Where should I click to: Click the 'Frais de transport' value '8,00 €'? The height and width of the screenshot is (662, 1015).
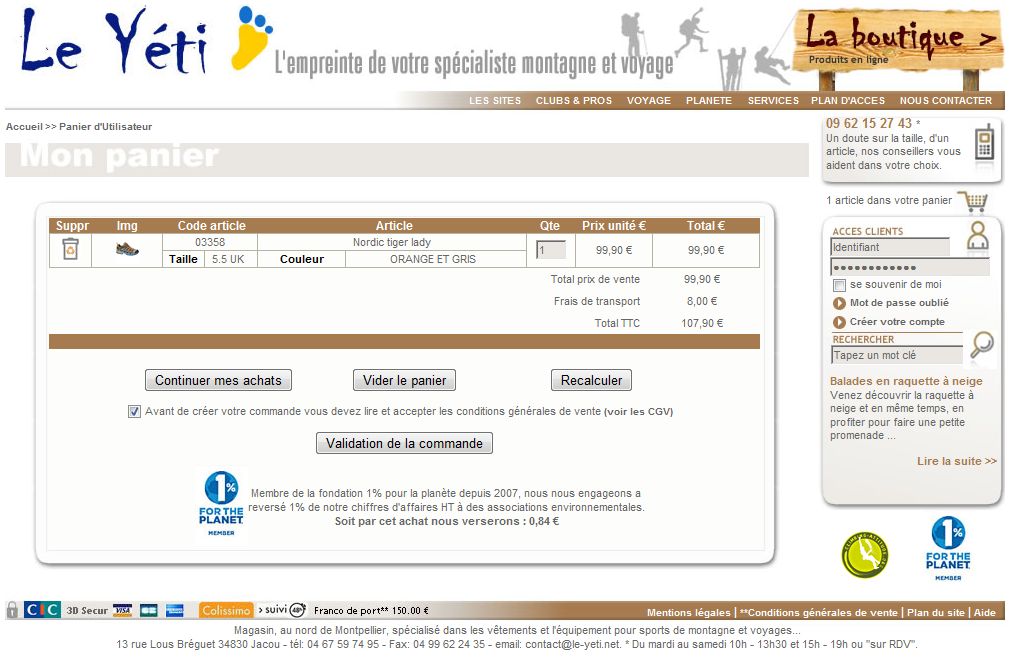pos(702,301)
